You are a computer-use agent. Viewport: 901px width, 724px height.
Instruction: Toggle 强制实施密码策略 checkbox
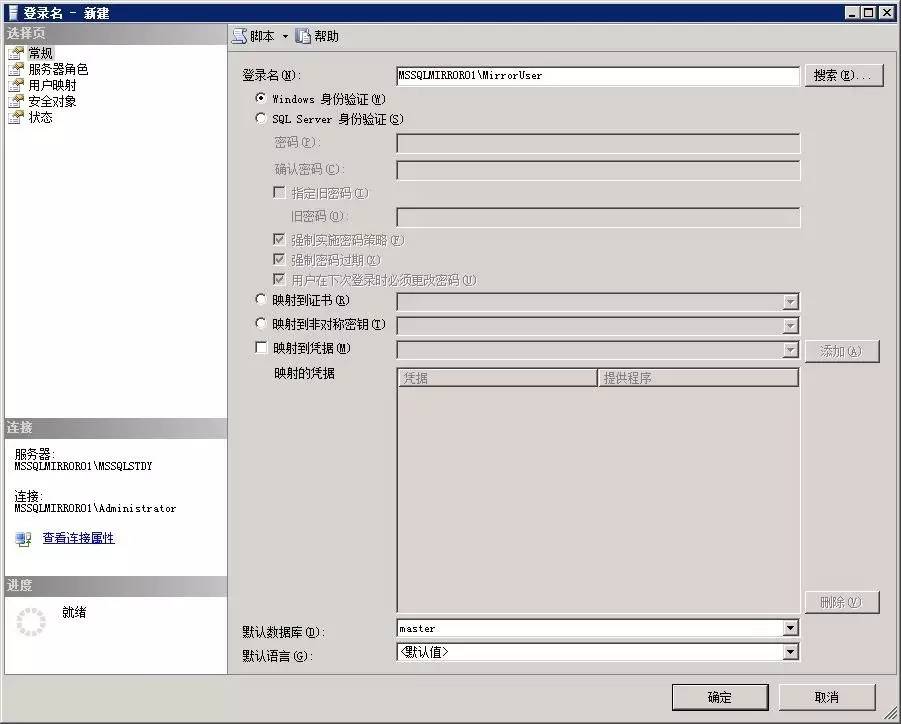[279, 239]
